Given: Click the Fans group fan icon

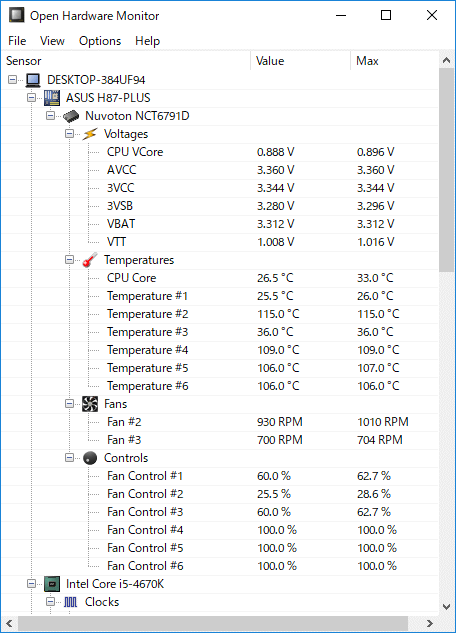Looking at the screenshot, I should click(x=90, y=404).
